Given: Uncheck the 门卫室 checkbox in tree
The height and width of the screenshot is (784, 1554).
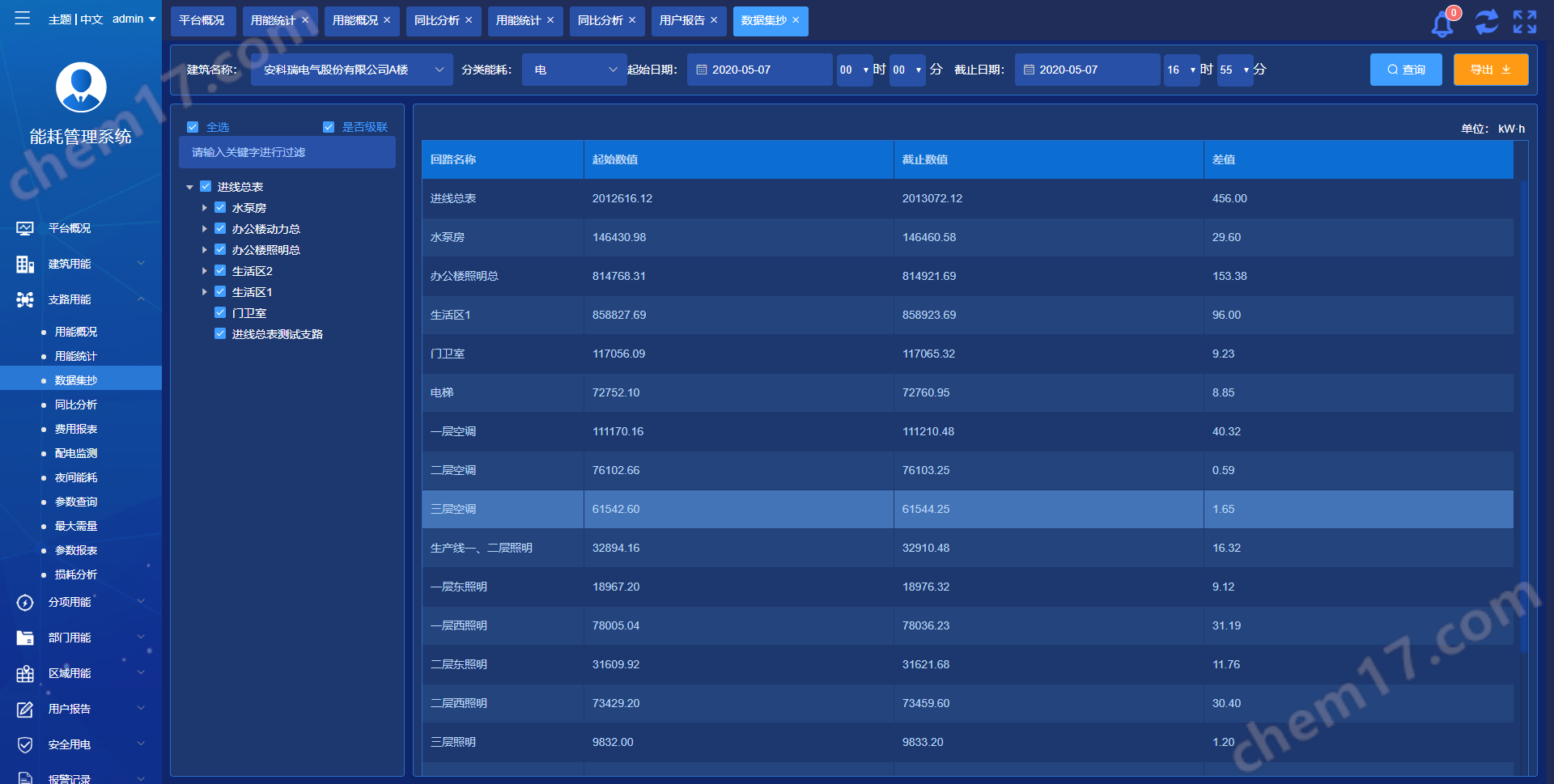Looking at the screenshot, I should pos(220,312).
